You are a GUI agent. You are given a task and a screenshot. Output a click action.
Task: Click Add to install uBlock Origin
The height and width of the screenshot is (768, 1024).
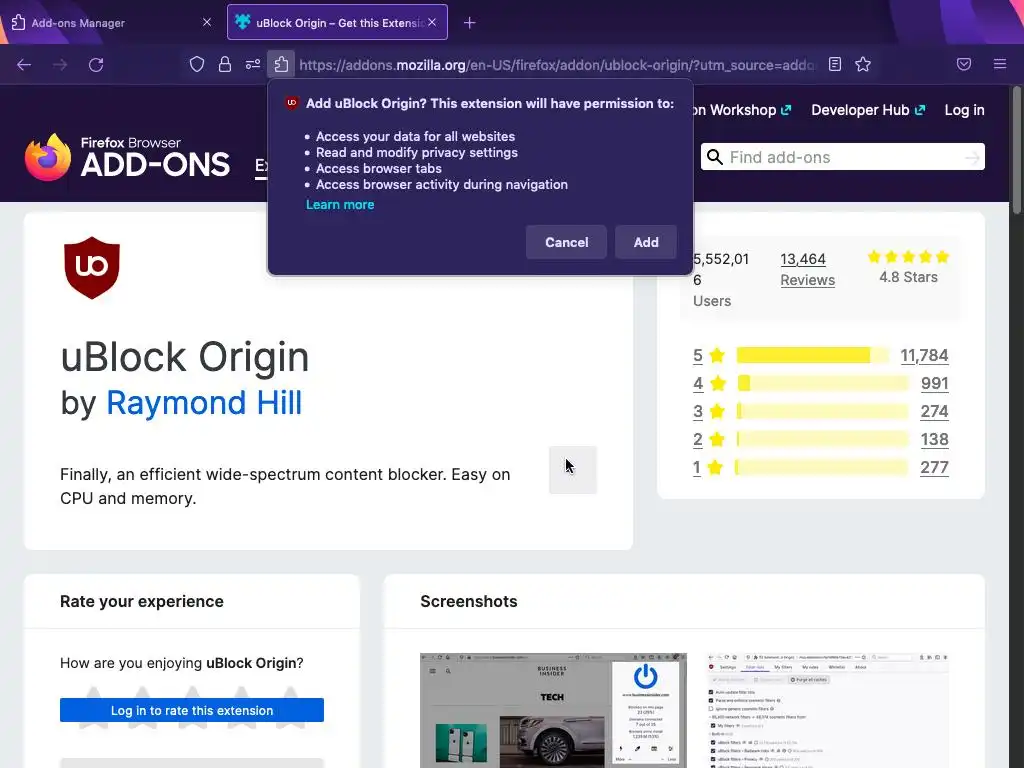click(x=646, y=242)
